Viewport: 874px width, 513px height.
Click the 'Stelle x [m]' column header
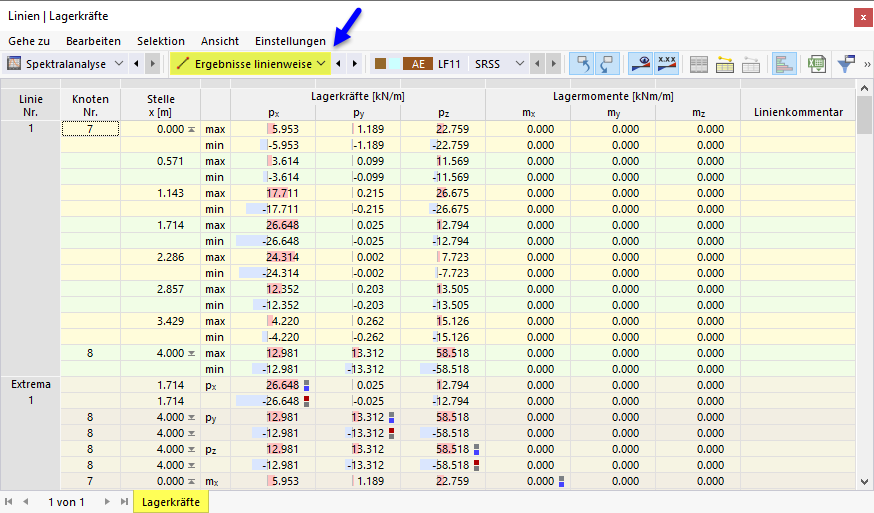[161, 105]
